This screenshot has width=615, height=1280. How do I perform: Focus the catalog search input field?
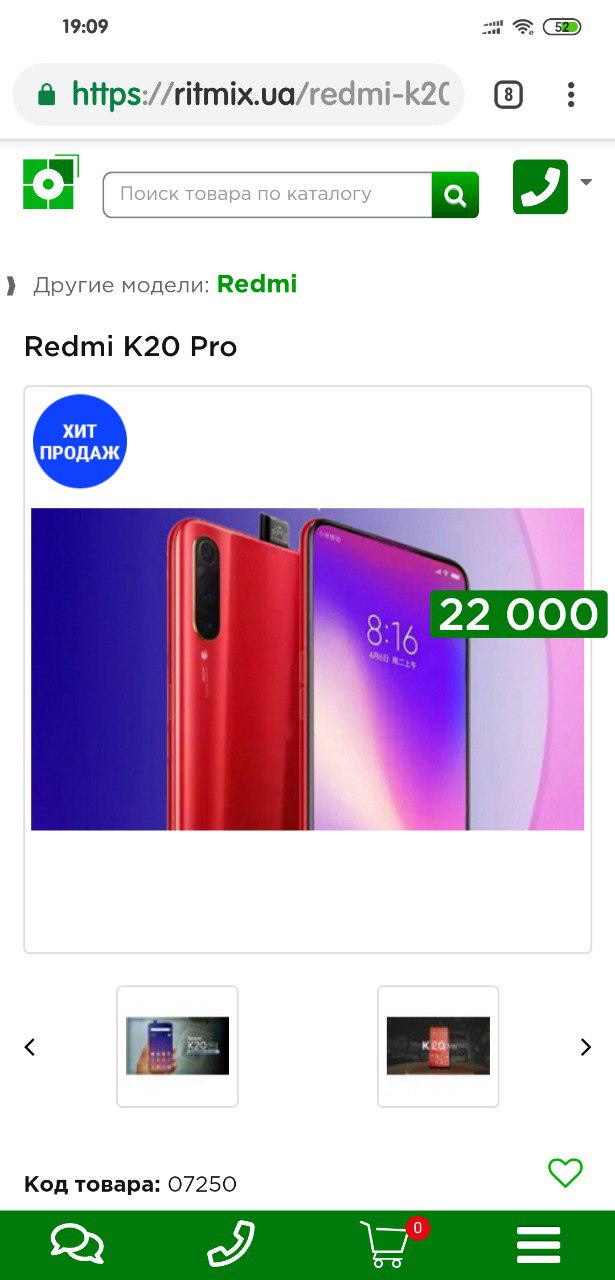point(268,195)
